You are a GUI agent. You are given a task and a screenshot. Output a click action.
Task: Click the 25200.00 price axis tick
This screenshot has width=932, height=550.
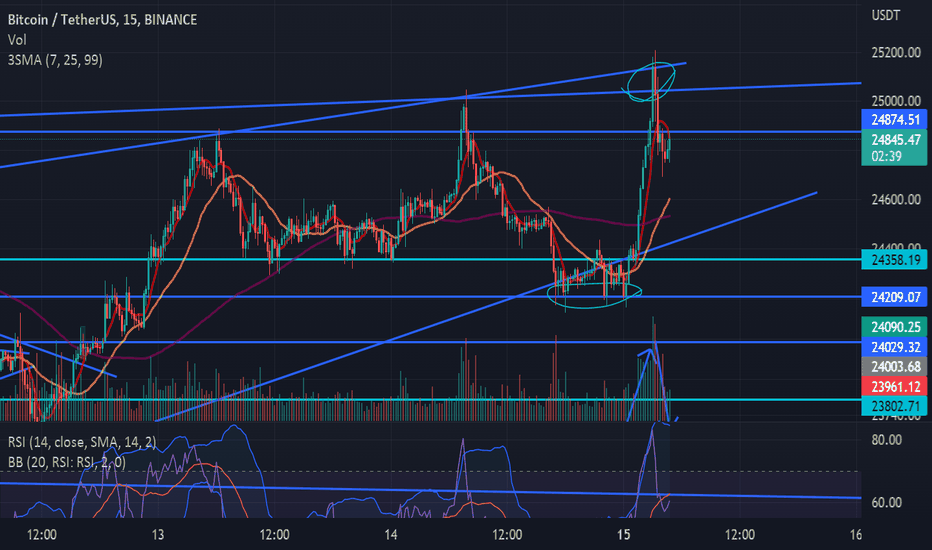896,53
